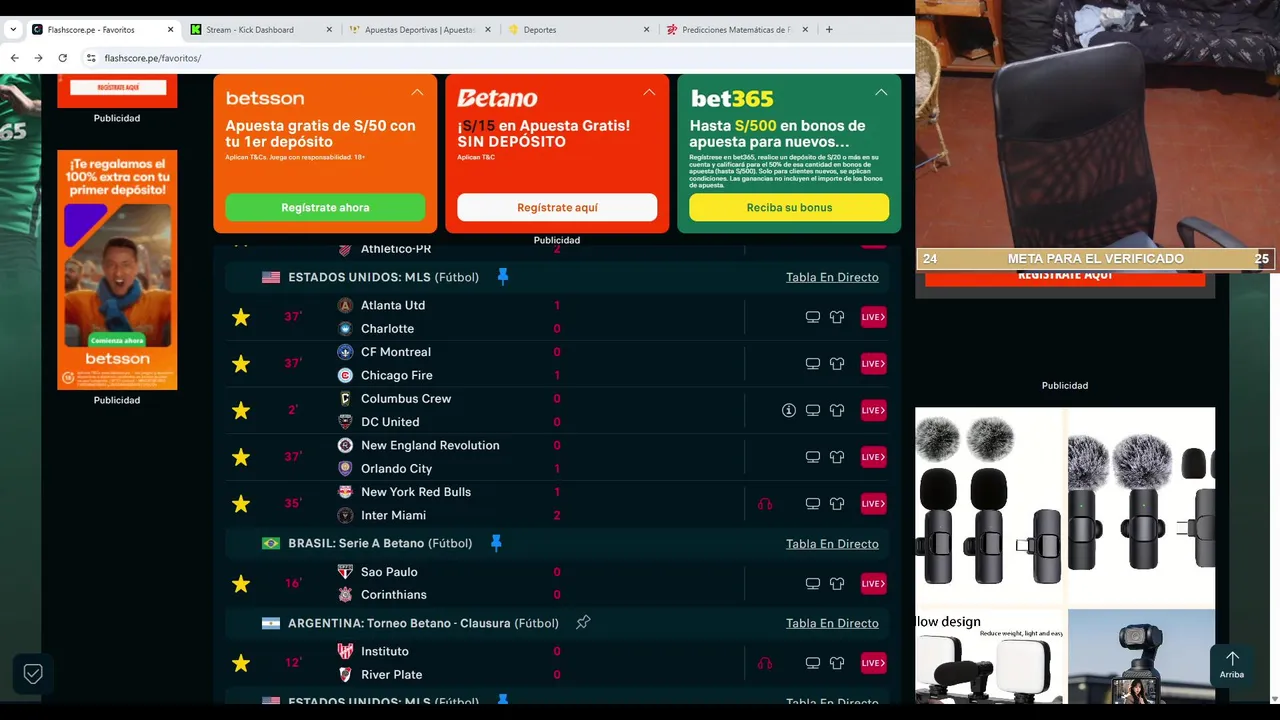The image size is (1280, 720).
Task: Unstar CF Montreal vs Chicago Fire match
Action: (241, 364)
